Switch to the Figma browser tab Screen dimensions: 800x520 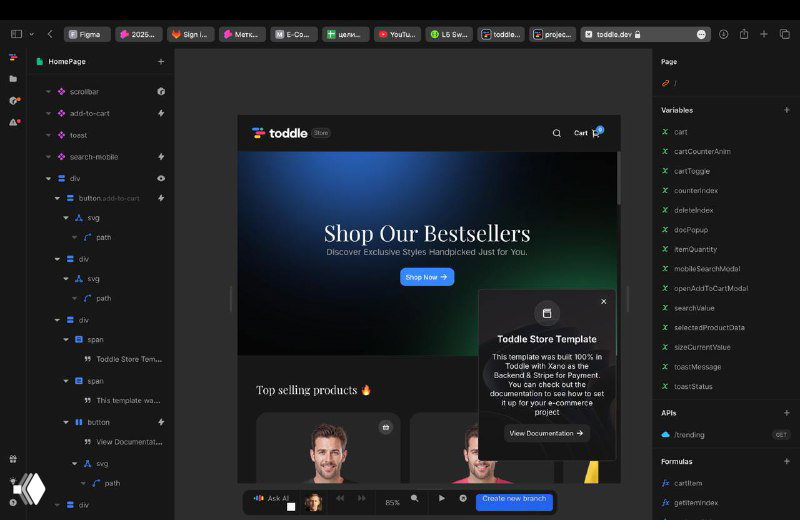[87, 34]
